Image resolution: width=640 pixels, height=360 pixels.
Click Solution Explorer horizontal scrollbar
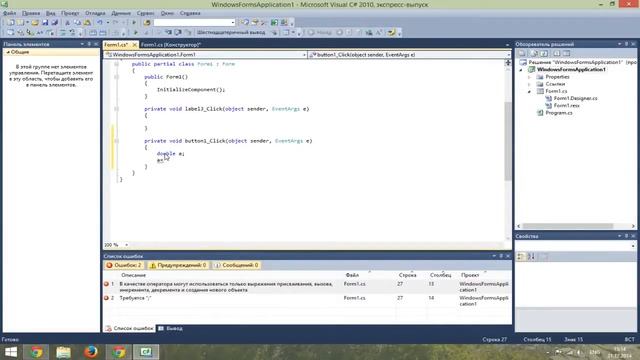click(568, 226)
